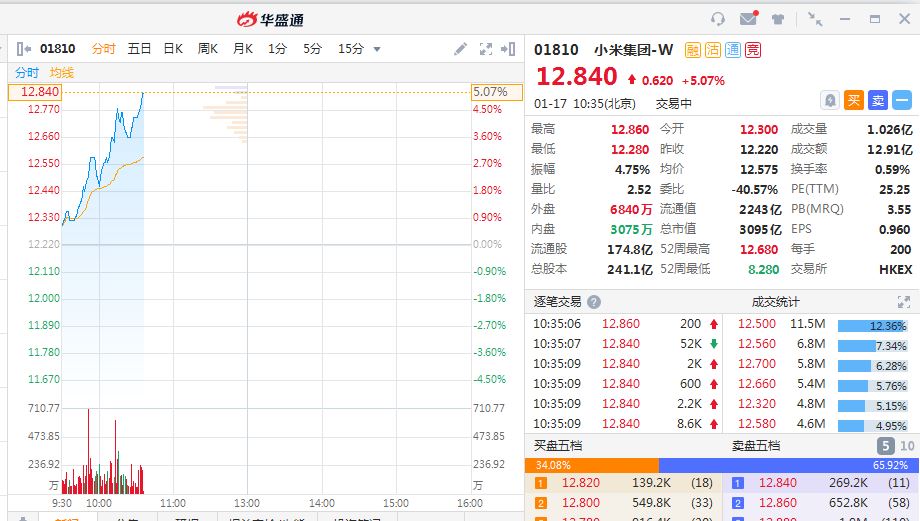Image resolution: width=920 pixels, height=521 pixels.
Task: Select the 15分 fifteen-minute chart
Action: coord(351,49)
